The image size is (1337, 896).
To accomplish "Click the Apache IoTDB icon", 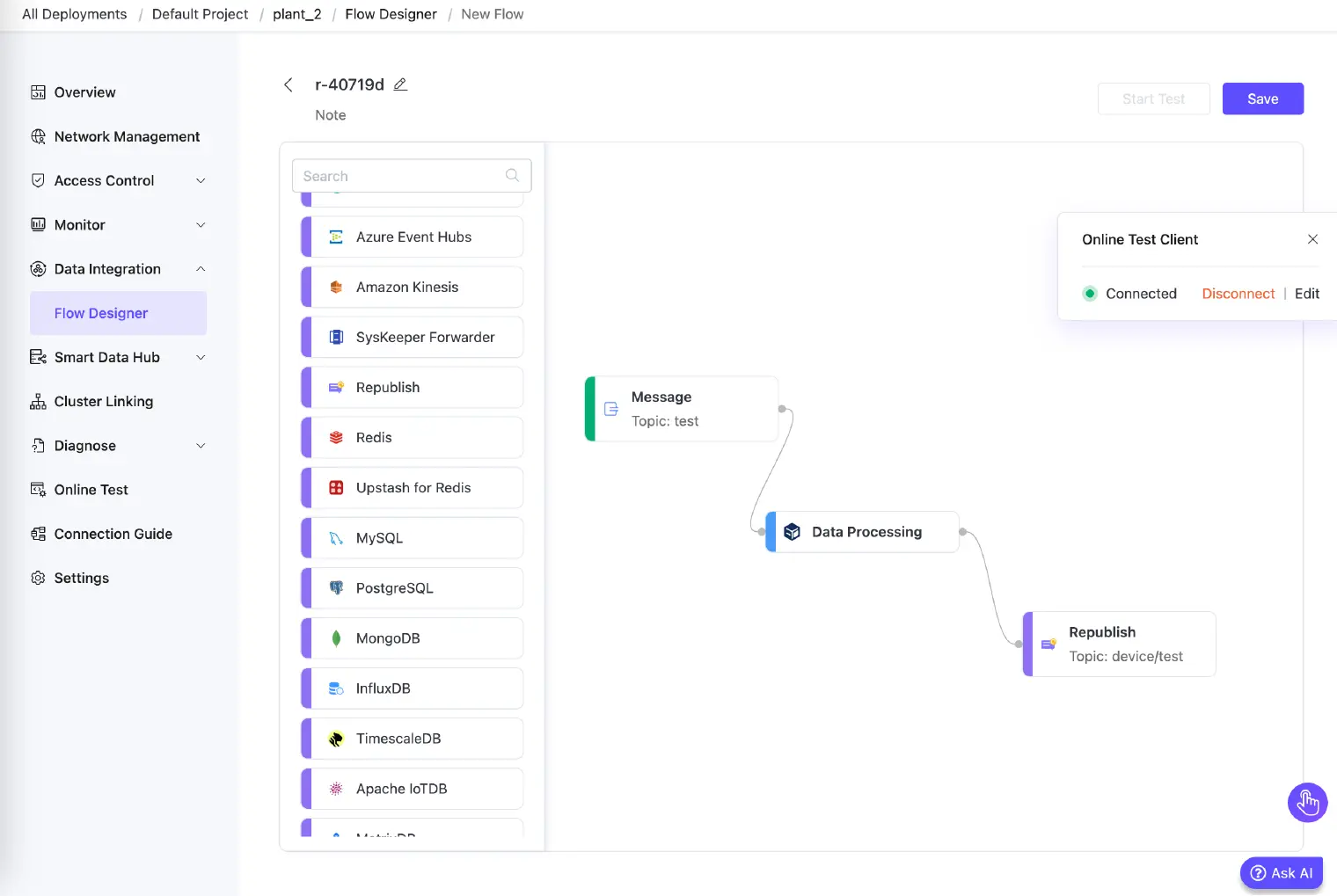I will [336, 789].
